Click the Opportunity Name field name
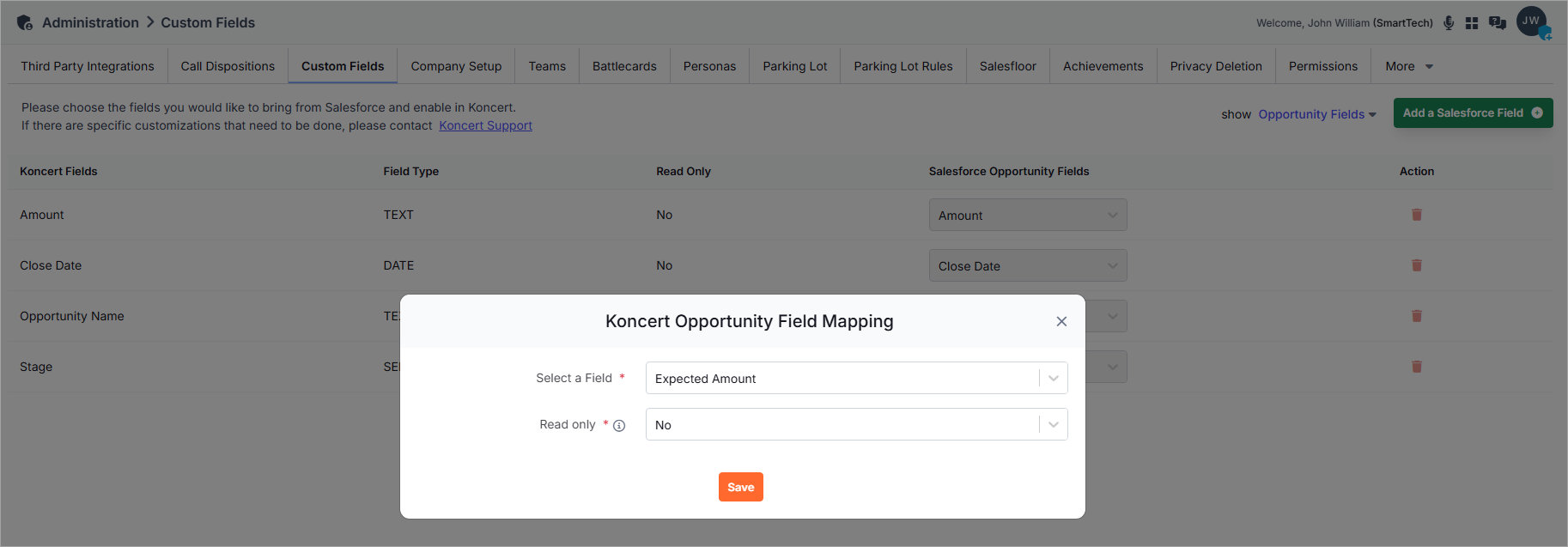 72,316
